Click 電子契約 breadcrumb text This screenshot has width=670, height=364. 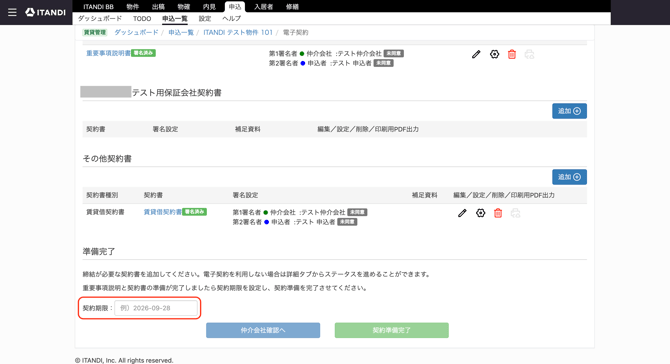point(295,32)
